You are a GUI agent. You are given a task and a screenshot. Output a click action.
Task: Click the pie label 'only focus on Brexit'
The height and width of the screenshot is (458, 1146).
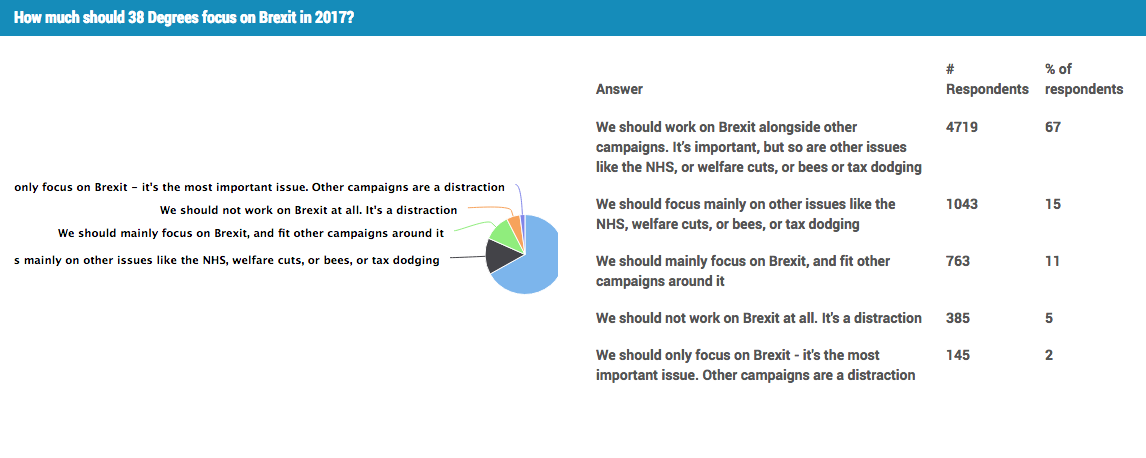[x=259, y=187]
